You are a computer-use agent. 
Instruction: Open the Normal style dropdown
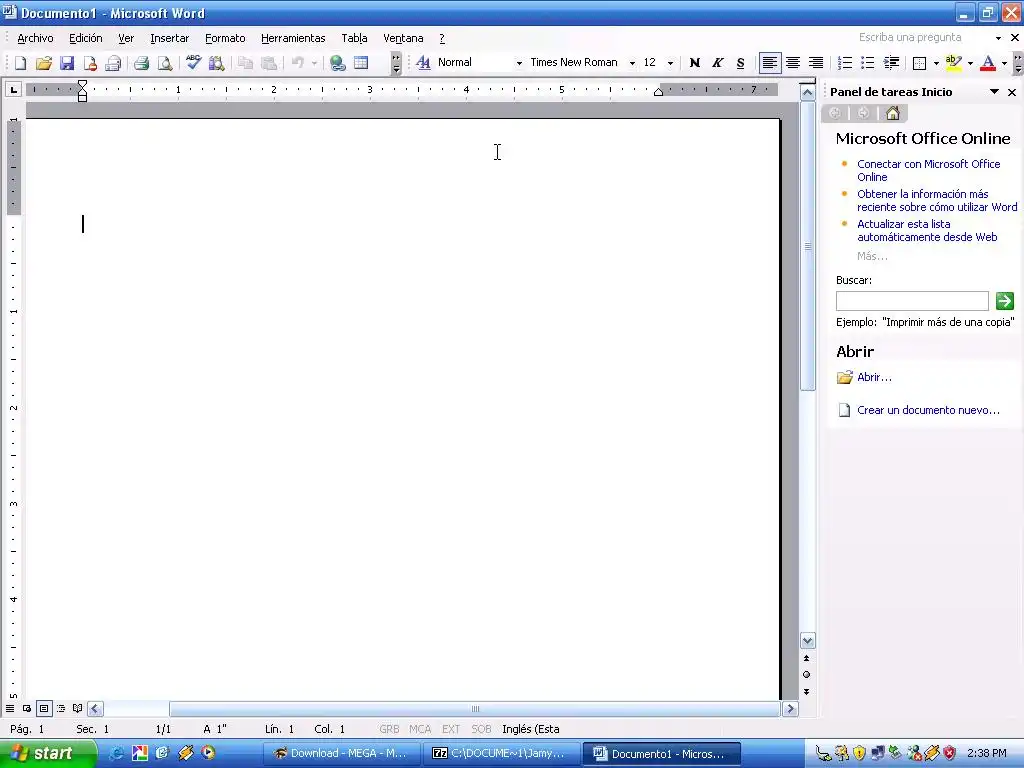click(519, 63)
